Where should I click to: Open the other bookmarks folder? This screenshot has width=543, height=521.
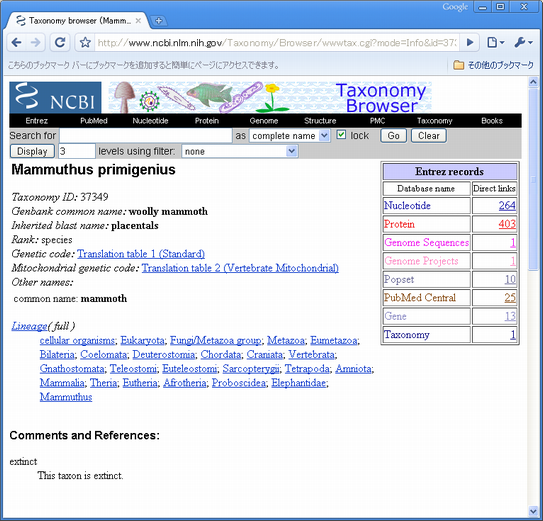click(x=493, y=65)
